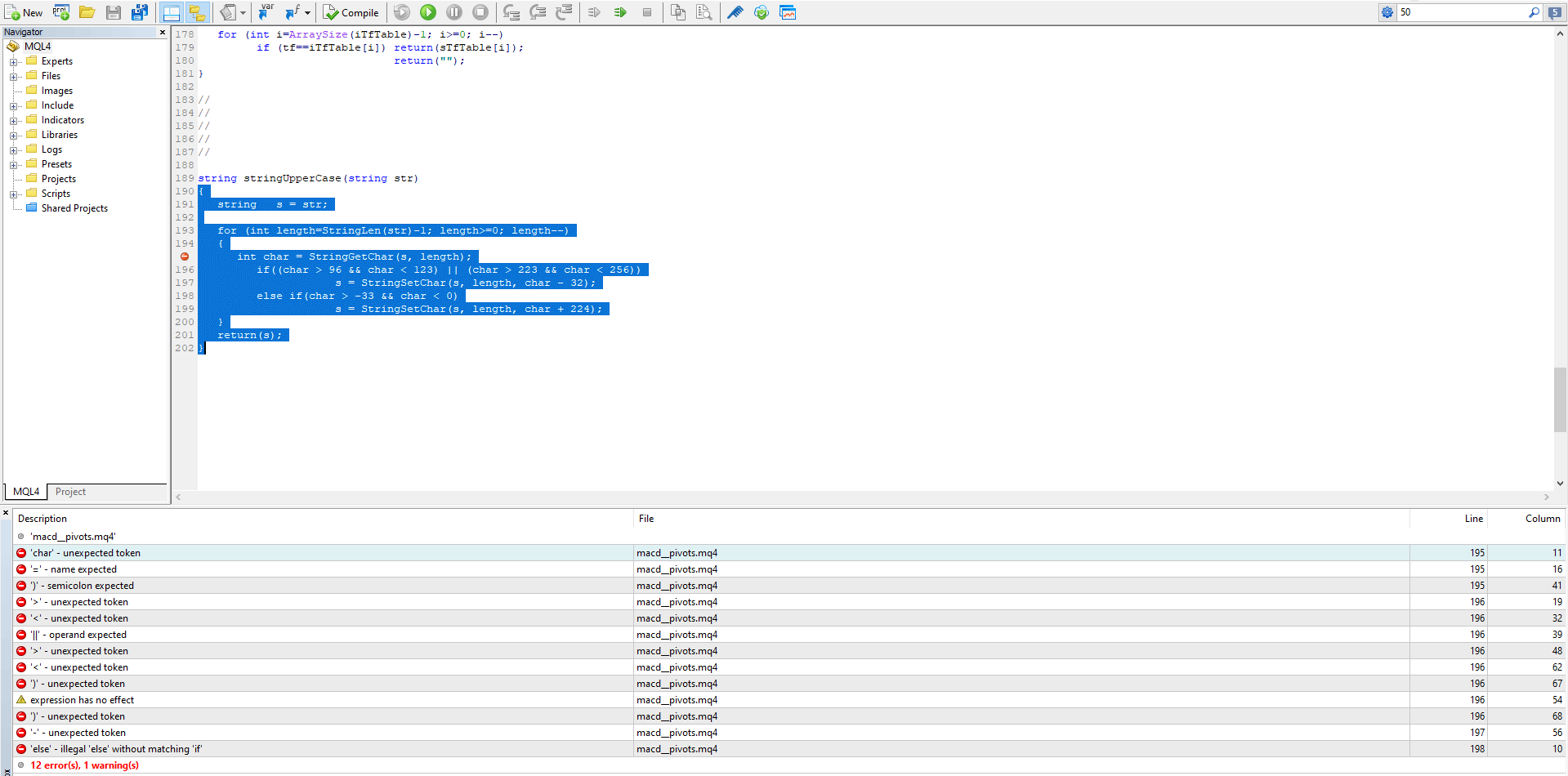Image resolution: width=1568 pixels, height=776 pixels.
Task: Toggle the breakpoint marker at line 195
Action: click(x=185, y=256)
